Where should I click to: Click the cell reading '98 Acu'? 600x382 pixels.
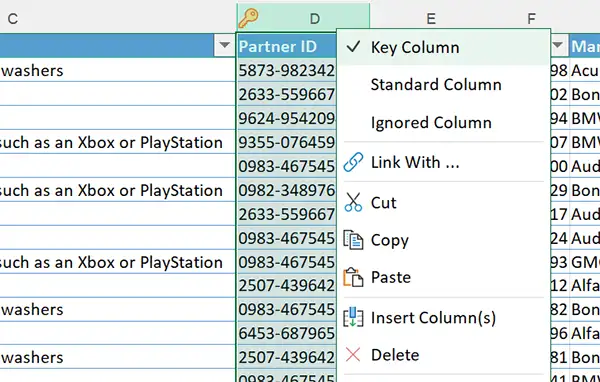(x=575, y=70)
